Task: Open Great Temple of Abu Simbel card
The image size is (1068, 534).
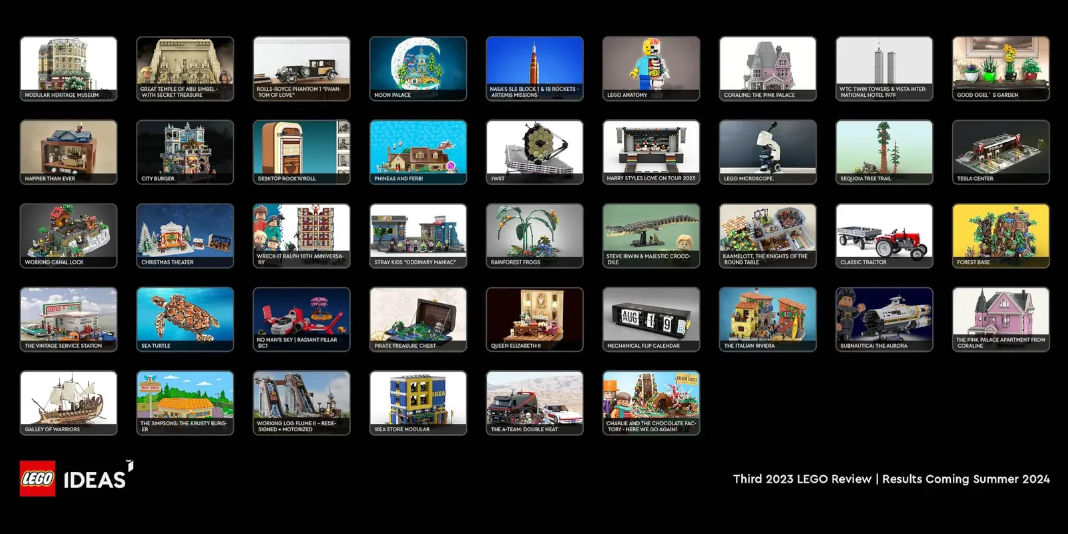Action: point(185,69)
